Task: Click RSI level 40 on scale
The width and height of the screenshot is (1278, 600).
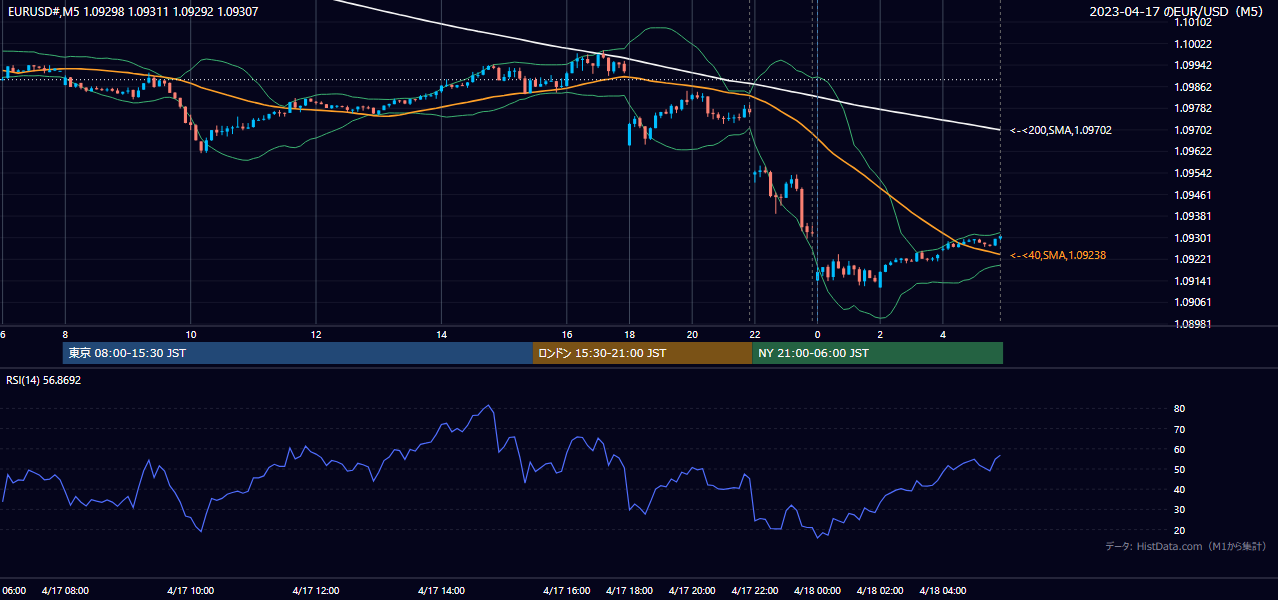Action: tap(1180, 489)
